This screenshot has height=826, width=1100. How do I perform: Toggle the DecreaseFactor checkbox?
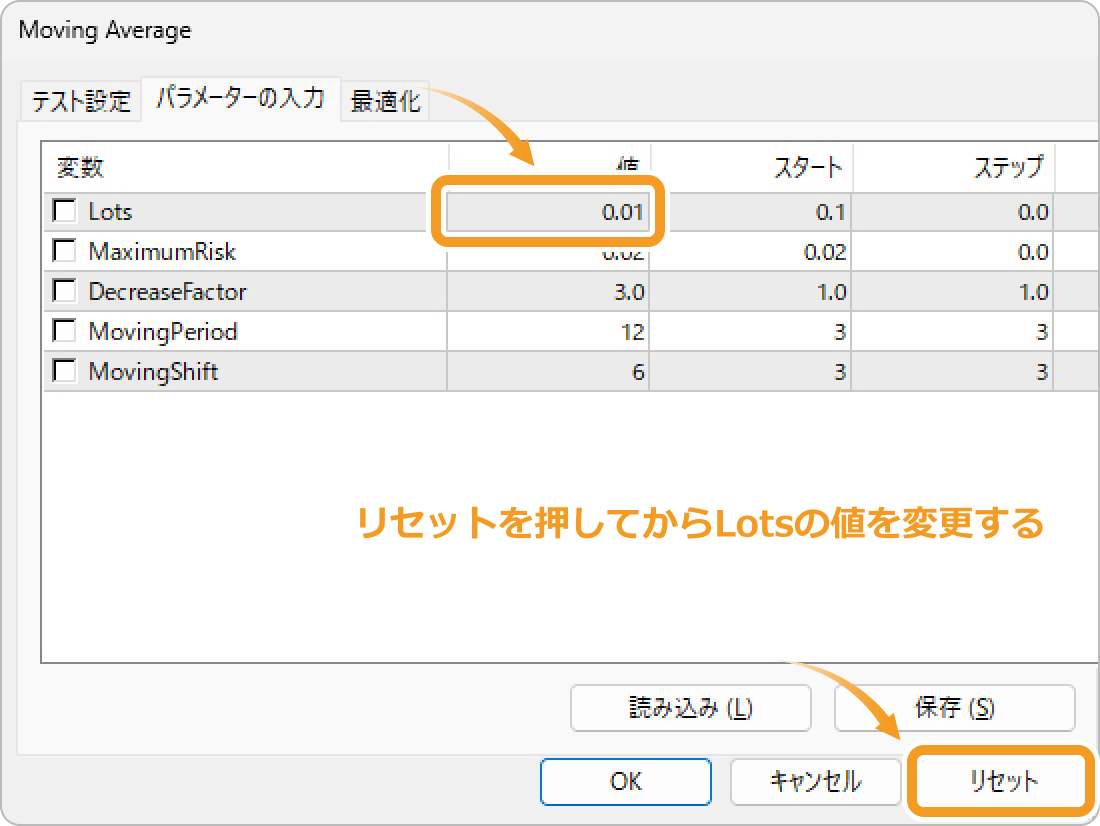coord(65,291)
